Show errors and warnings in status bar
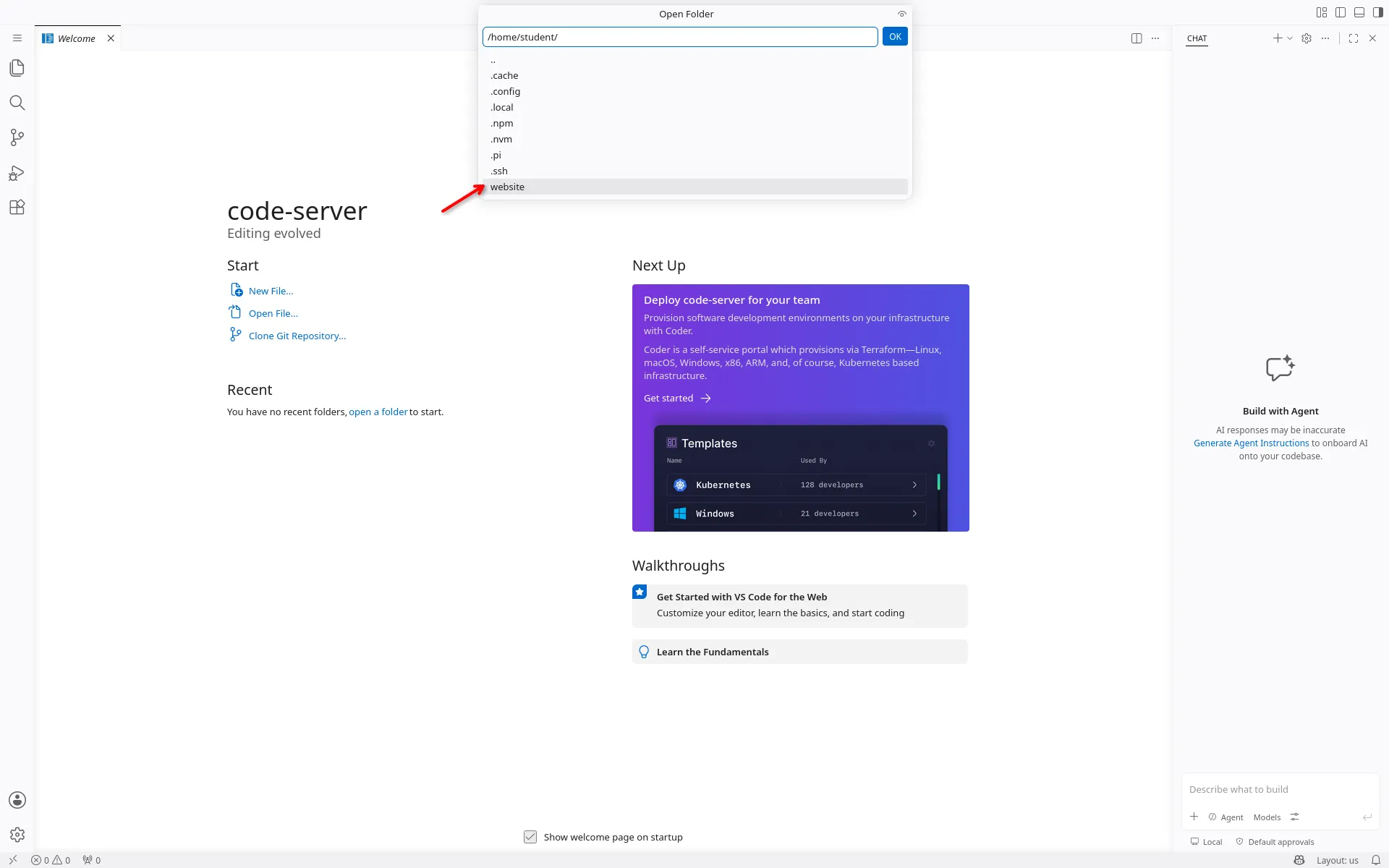Viewport: 1389px width, 868px height. [51, 860]
